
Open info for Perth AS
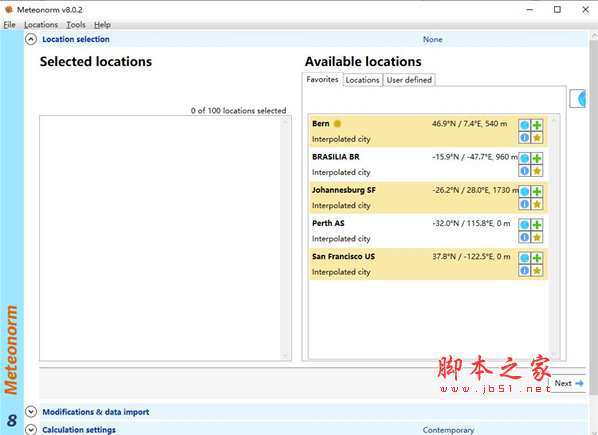524,237
